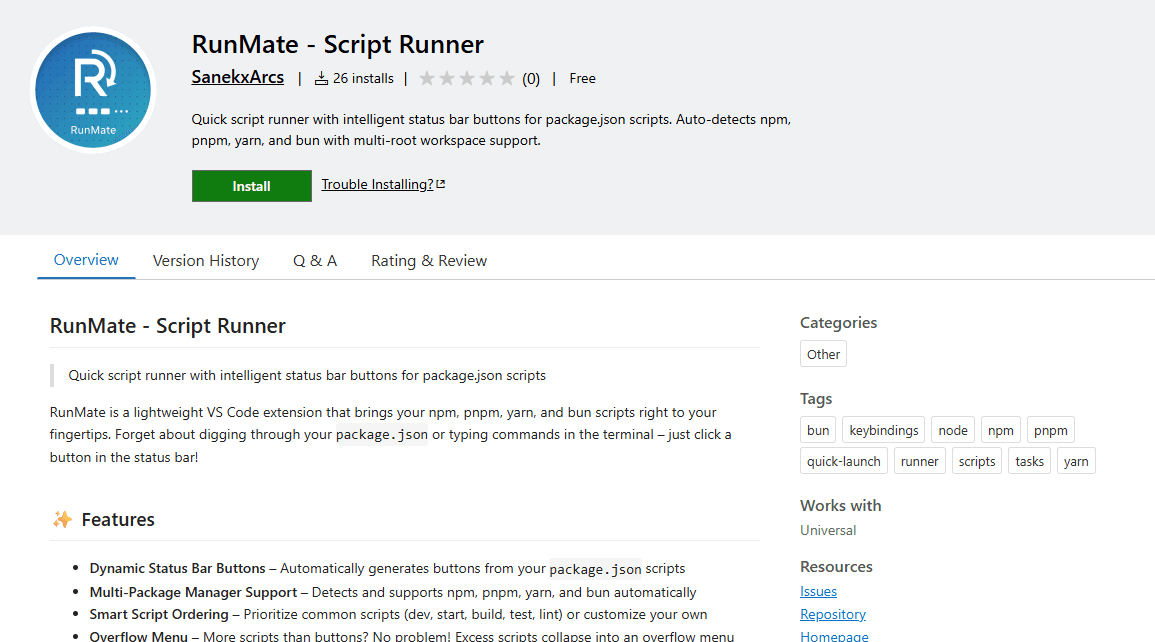The image size is (1155, 642).
Task: Click the Smart Script Ordering bullet
Action: pyautogui.click(x=399, y=614)
